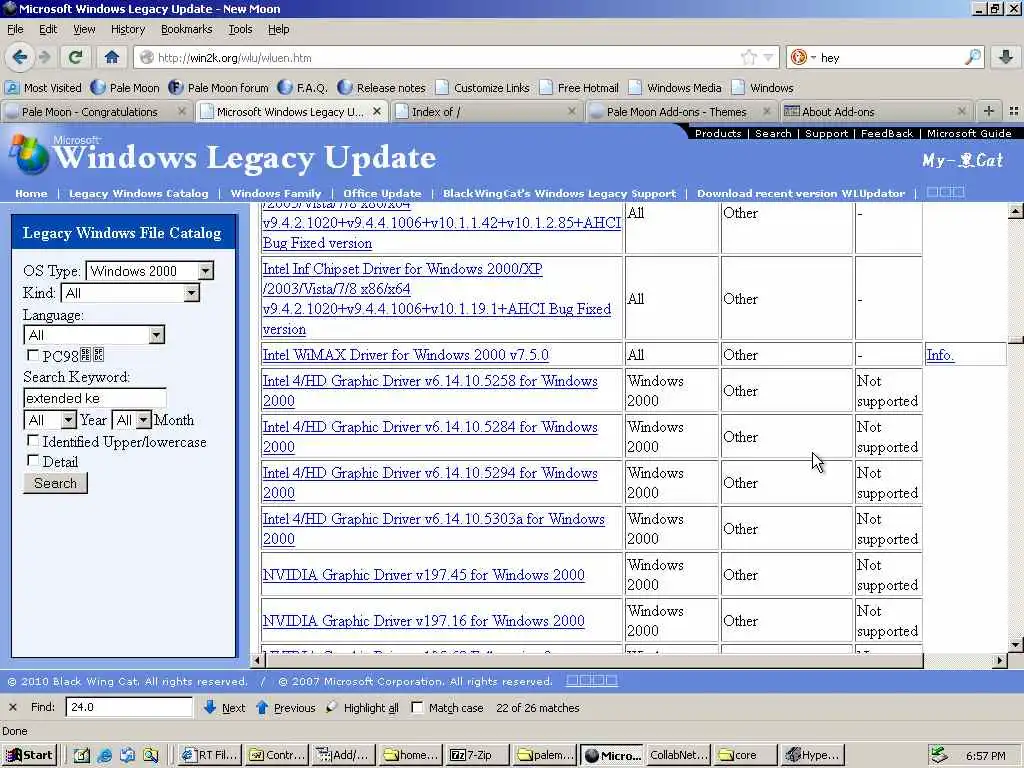The image size is (1024, 768).
Task: Switch to 7-Zip taskbar window
Action: coord(476,755)
